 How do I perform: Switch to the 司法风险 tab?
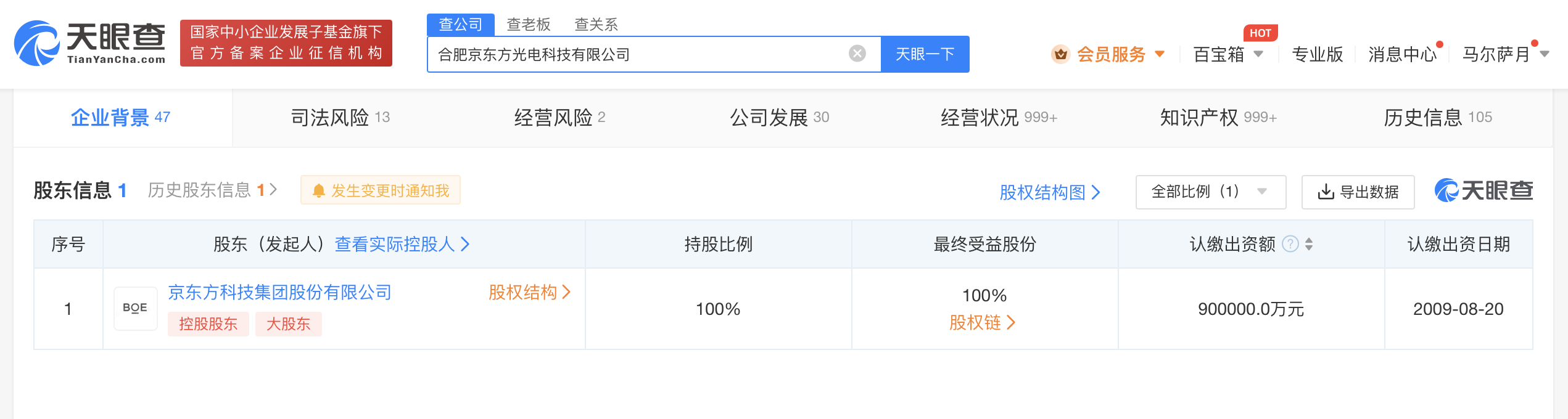[x=340, y=117]
